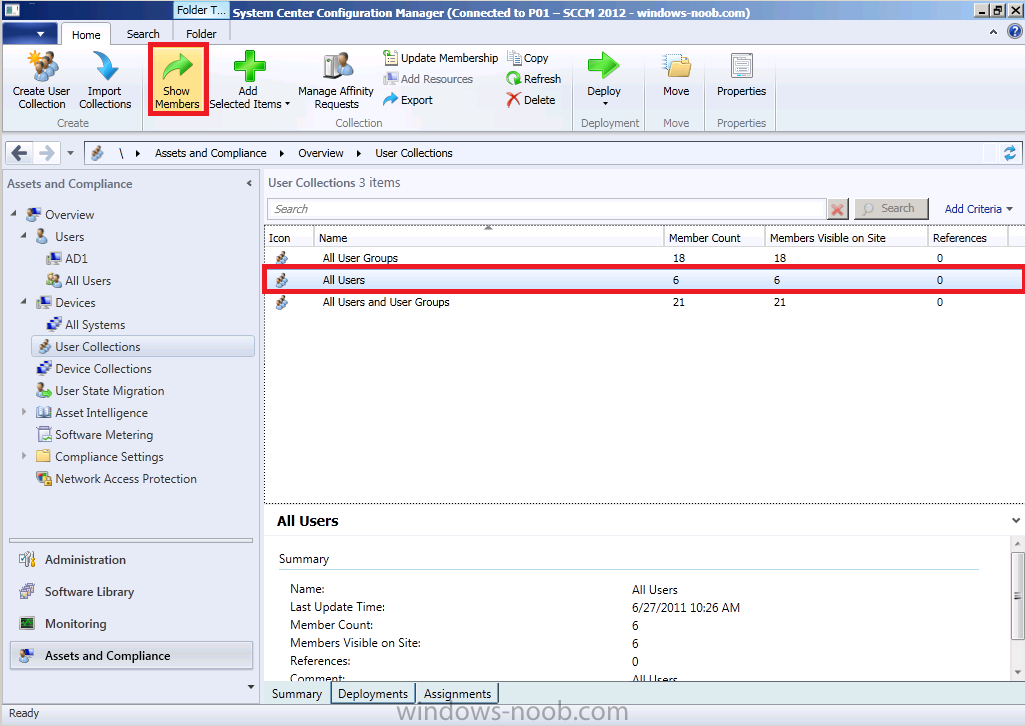Open workspace options arrow at pane bottom

(x=250, y=687)
